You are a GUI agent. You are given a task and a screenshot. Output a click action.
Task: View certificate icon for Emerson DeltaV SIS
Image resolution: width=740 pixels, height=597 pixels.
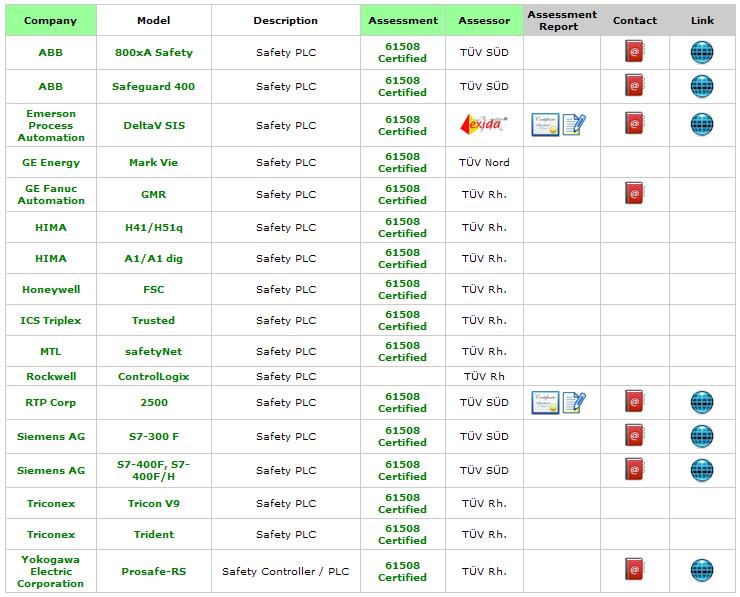click(545, 125)
